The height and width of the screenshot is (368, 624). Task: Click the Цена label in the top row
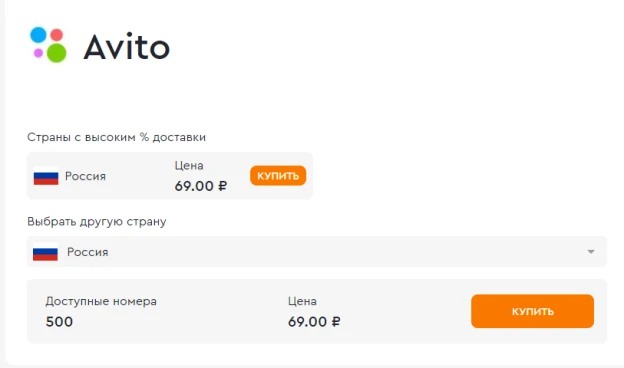pyautogui.click(x=189, y=166)
